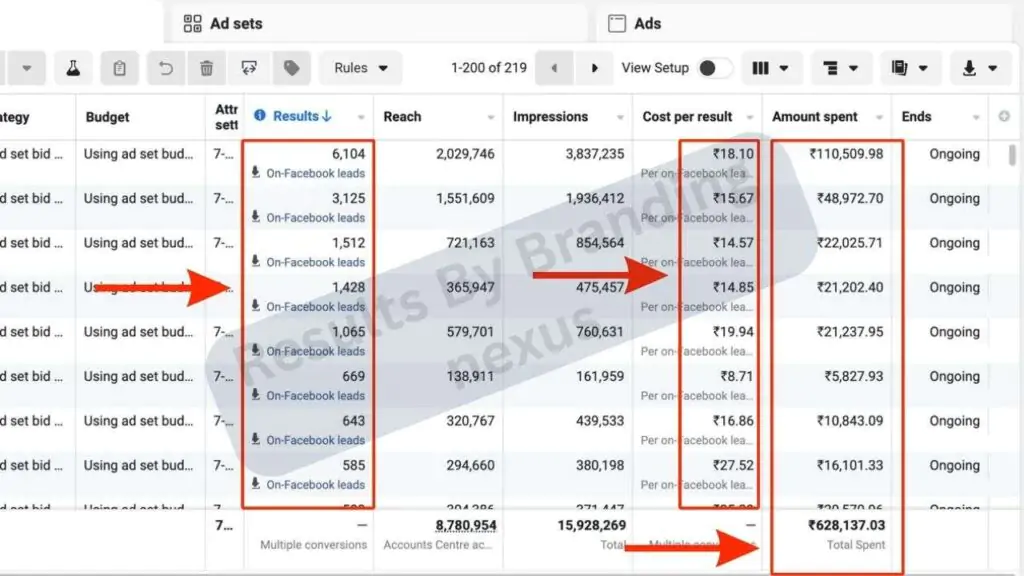Screen dimensions: 1024x576
Task: Click the Amount spent column header
Action: (815, 117)
